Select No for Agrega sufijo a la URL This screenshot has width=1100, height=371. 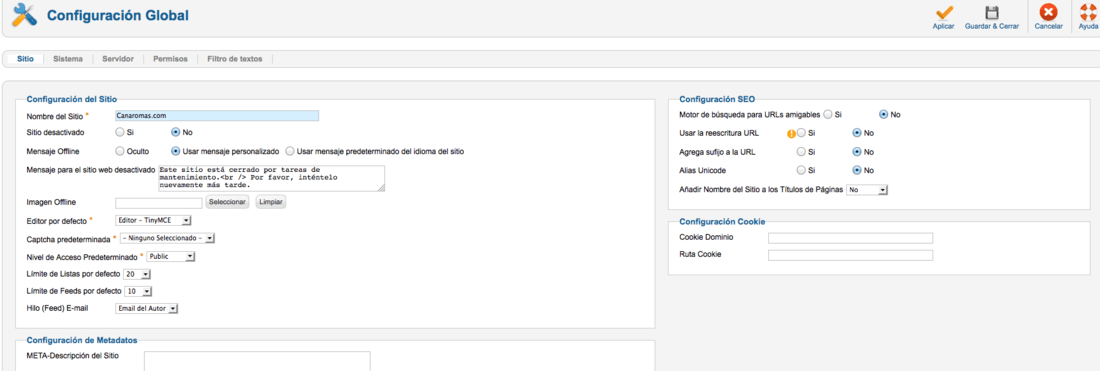[857, 151]
